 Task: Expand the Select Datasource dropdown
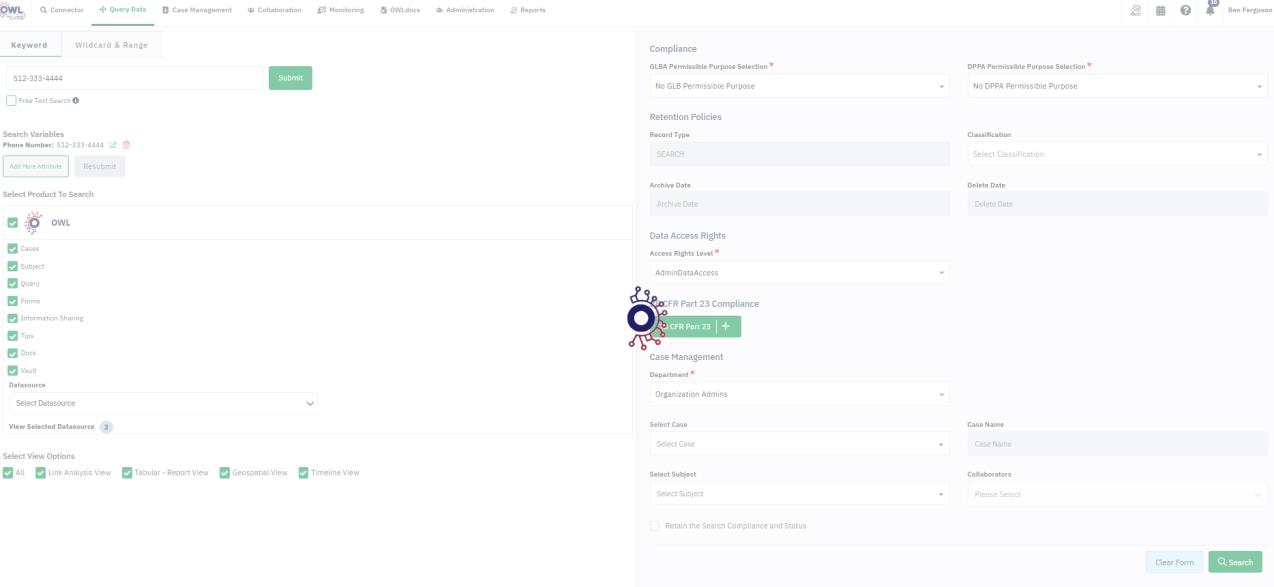pyautogui.click(x=163, y=403)
